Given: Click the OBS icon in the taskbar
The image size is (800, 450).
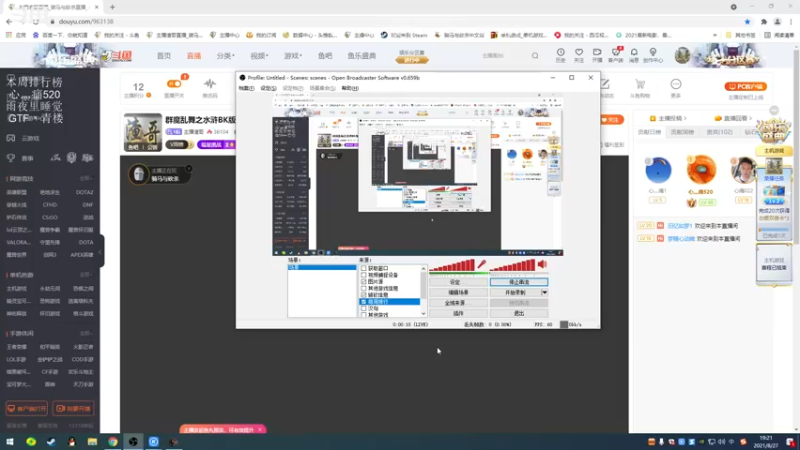Looking at the screenshot, I should click(133, 442).
